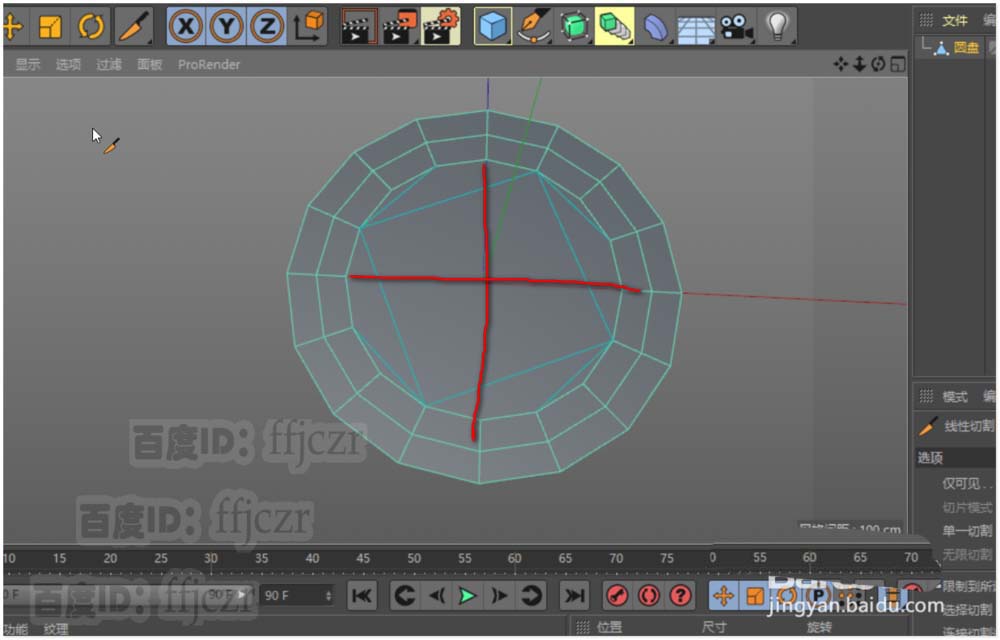Add a Camera object from toolbar
This screenshot has width=1000, height=640.
click(x=736, y=27)
